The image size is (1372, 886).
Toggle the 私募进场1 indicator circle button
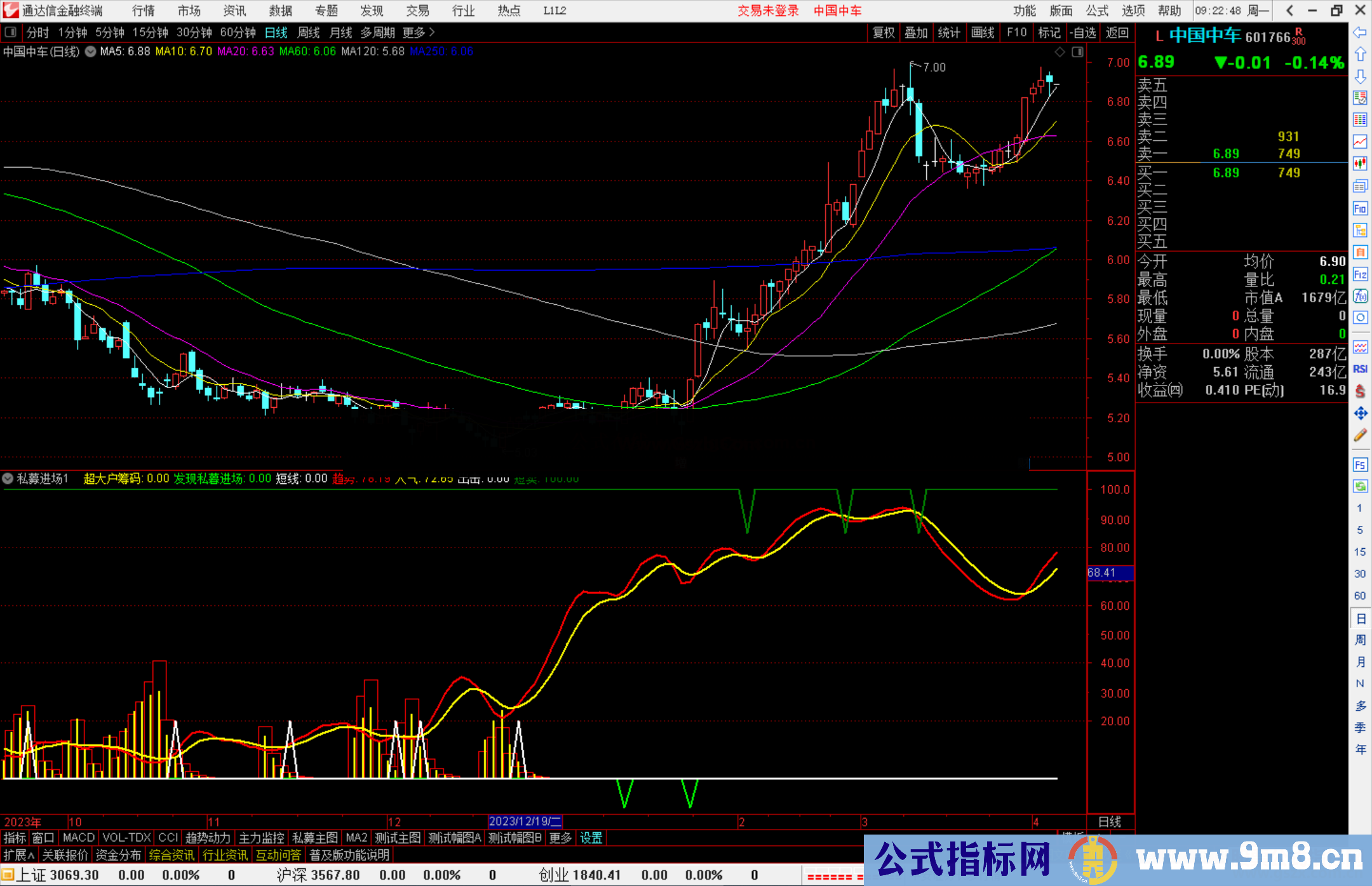[8, 478]
